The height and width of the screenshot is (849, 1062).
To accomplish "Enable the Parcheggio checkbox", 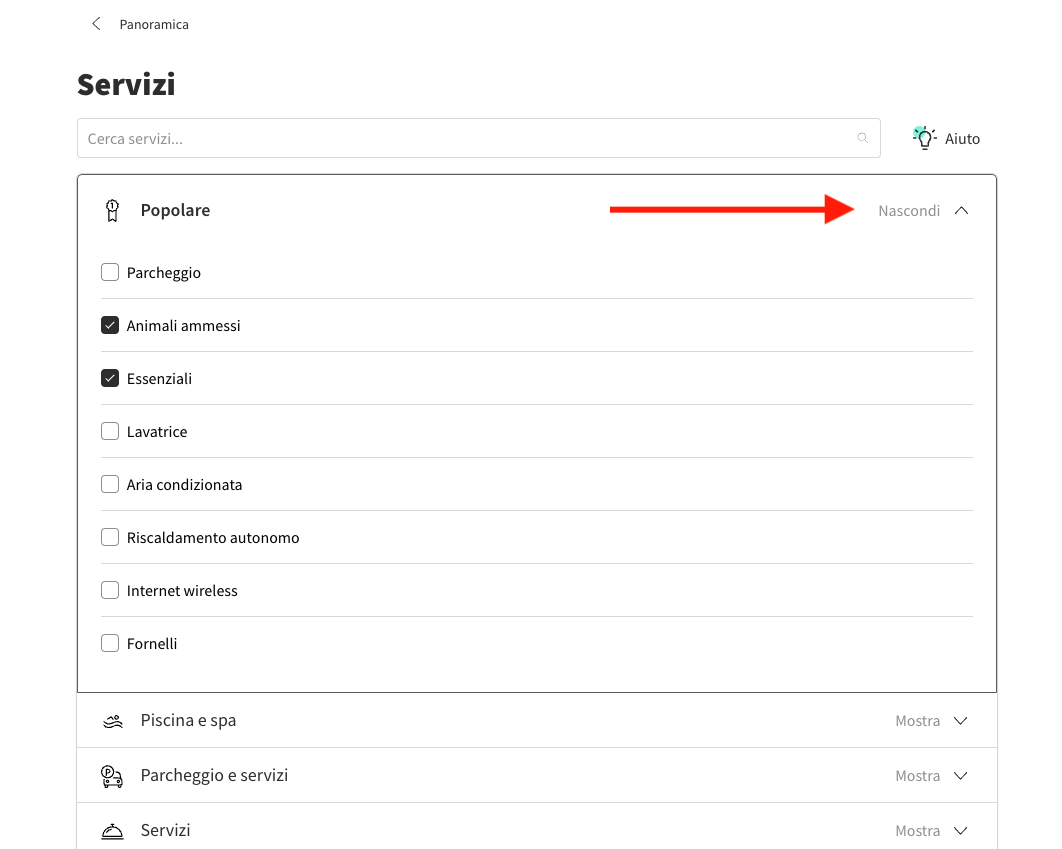I will click(110, 272).
